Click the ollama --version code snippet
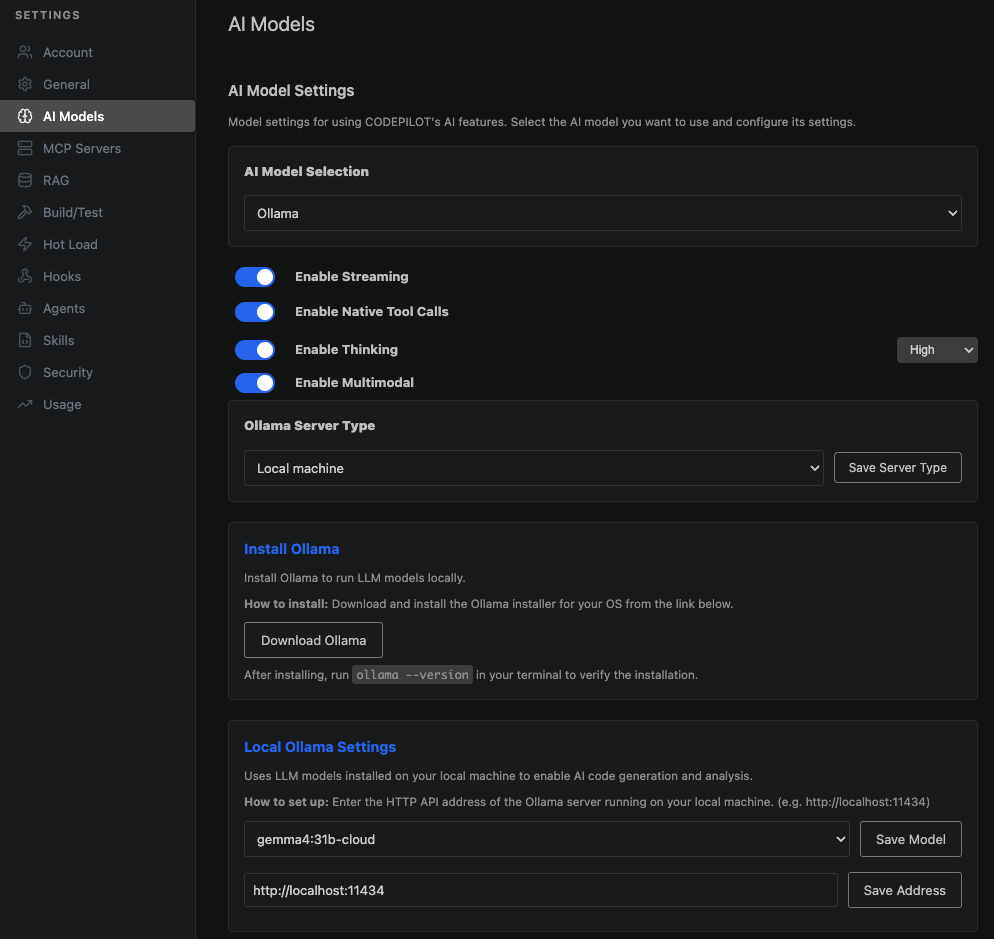This screenshot has height=939, width=994. (x=412, y=675)
